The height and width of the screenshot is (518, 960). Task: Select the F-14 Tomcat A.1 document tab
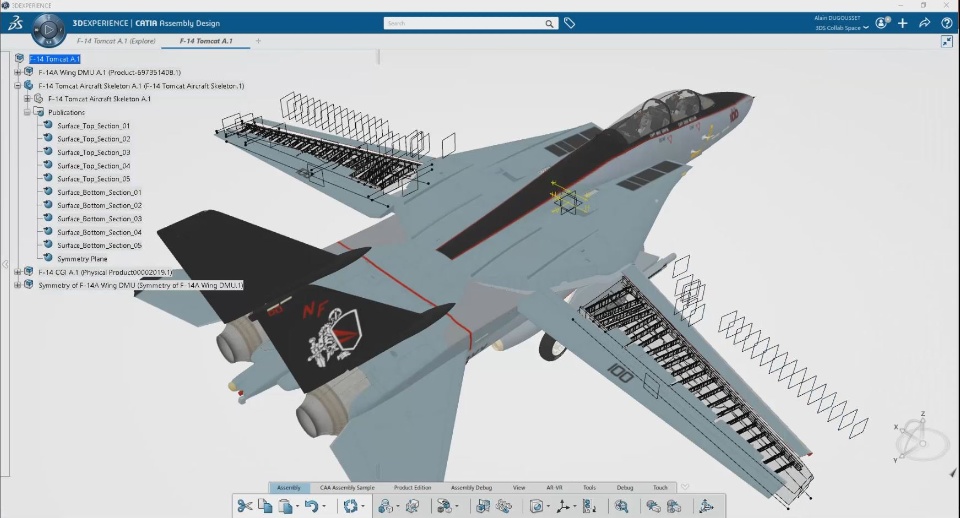click(206, 41)
